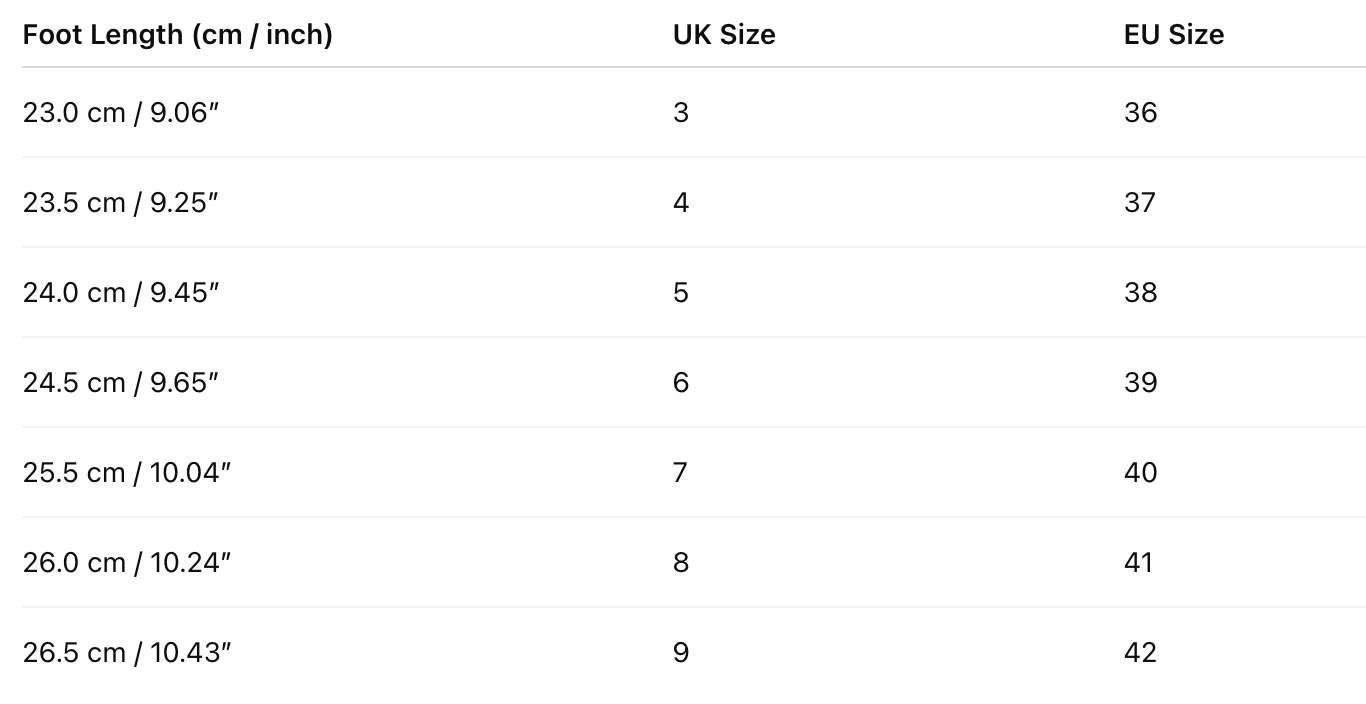Click the EU Size column header
Viewport: 1366px width, 704px height.
click(x=1173, y=34)
